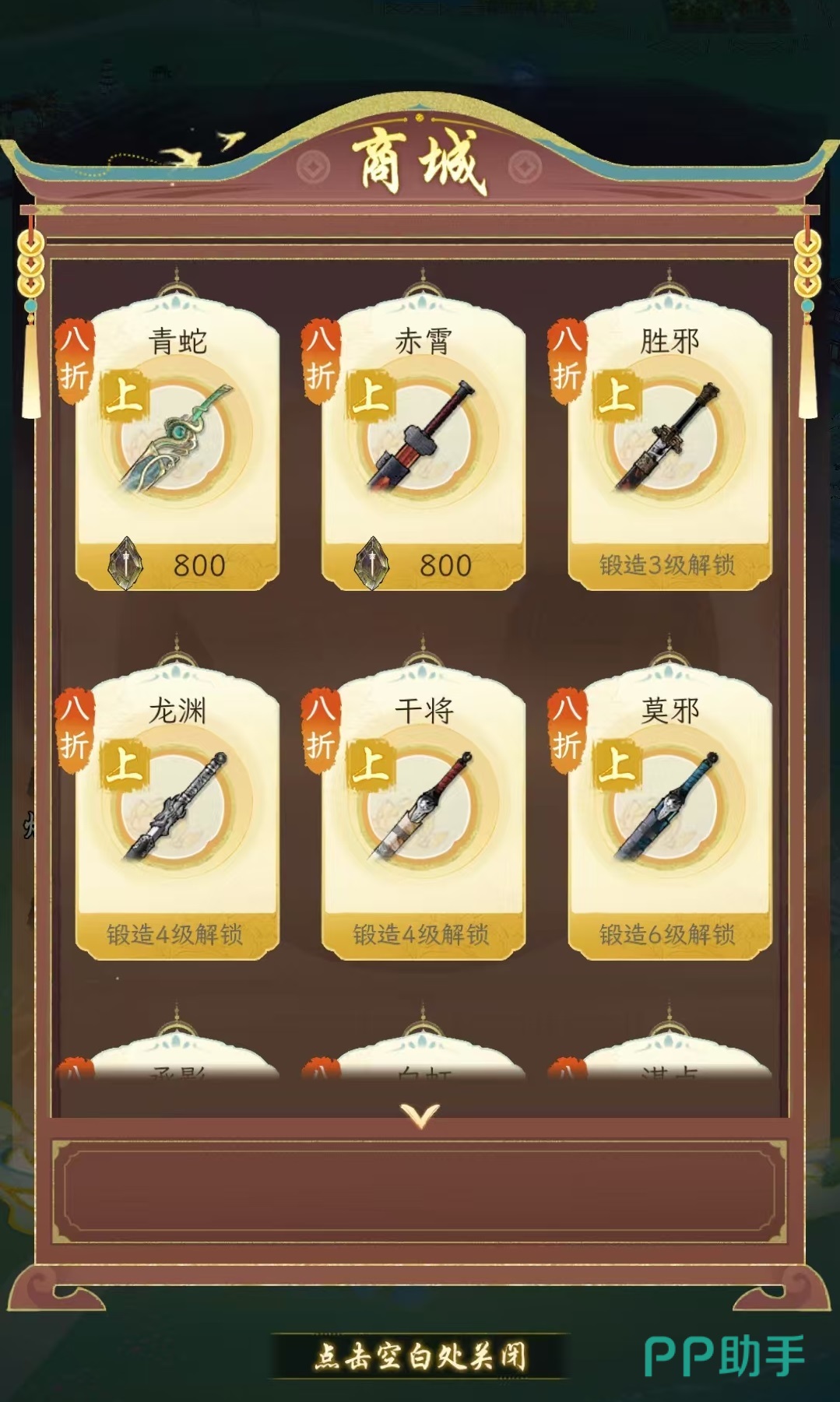Select the 干将 sword icon

pyautogui.click(x=422, y=806)
